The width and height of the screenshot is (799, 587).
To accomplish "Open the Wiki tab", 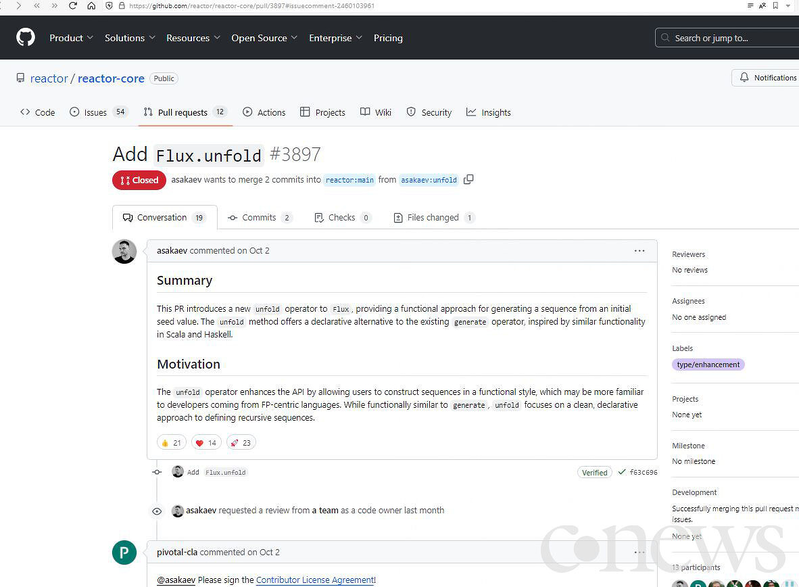I will (x=376, y=112).
